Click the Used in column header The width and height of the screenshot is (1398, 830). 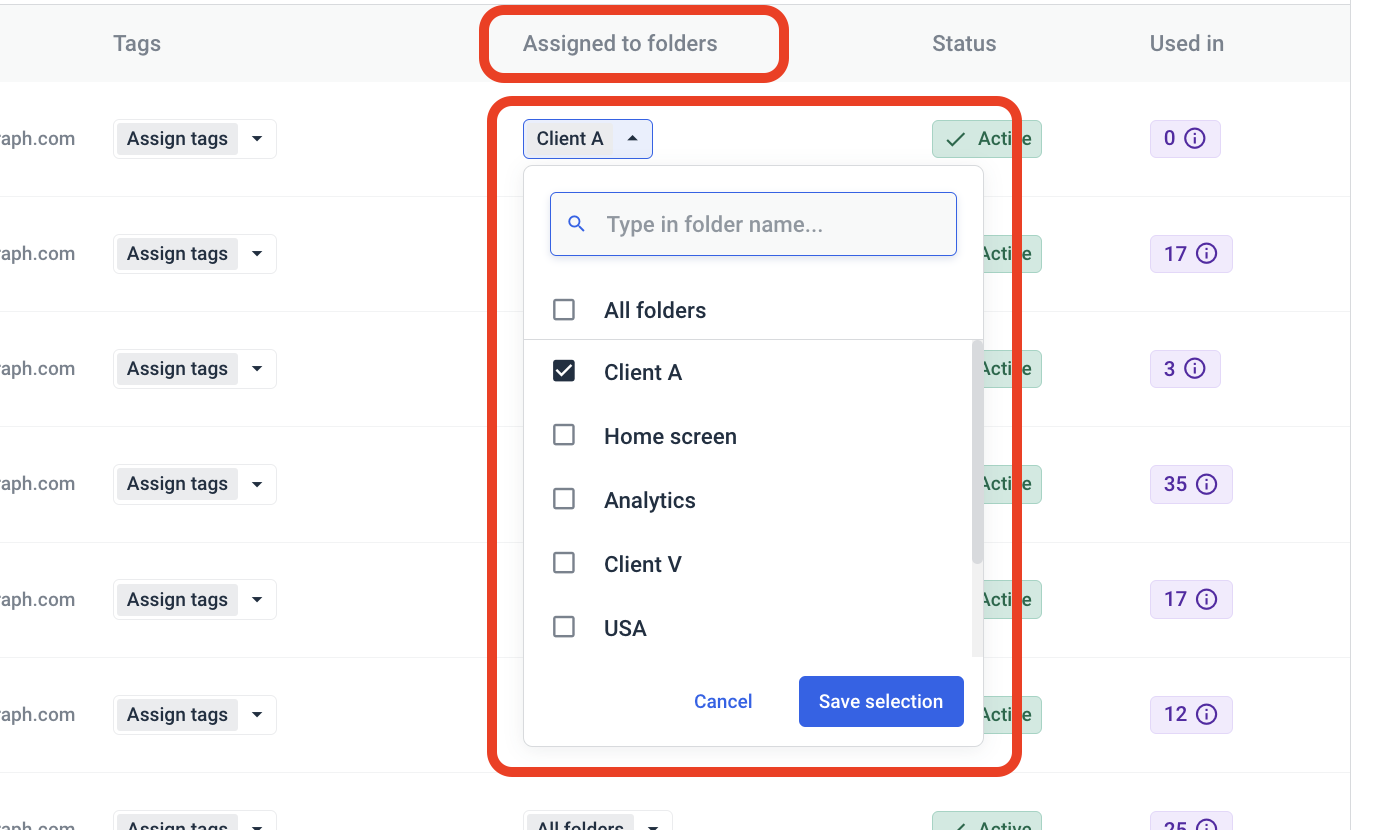click(1186, 43)
